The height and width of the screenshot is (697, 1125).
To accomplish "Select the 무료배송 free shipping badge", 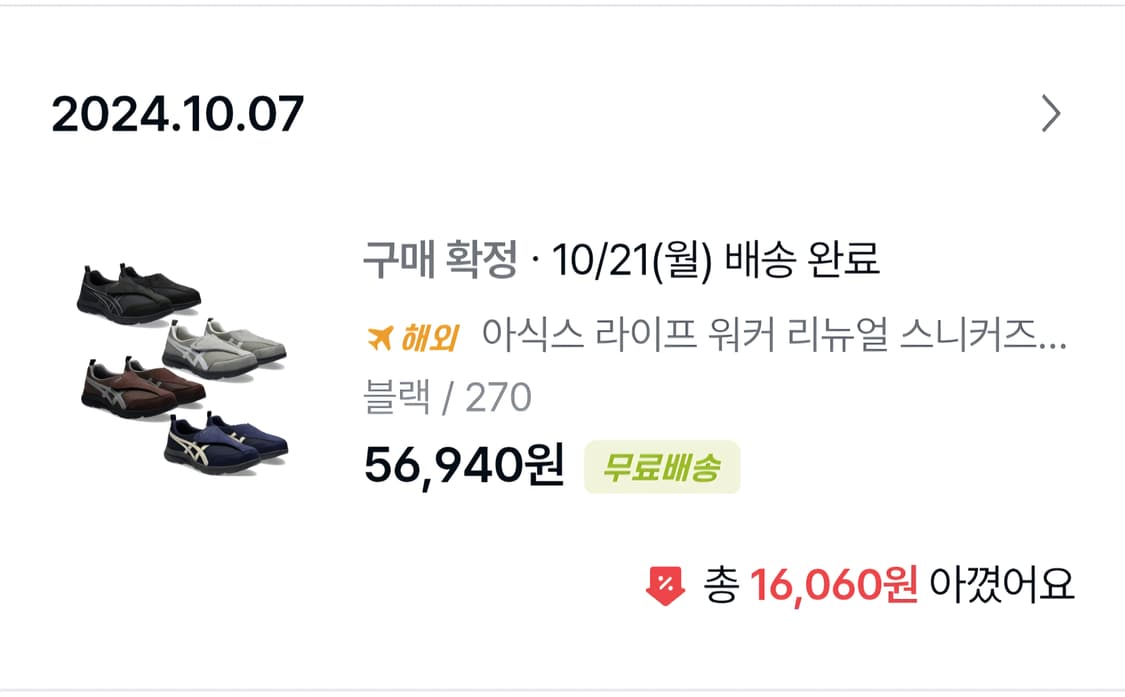I will [x=661, y=466].
